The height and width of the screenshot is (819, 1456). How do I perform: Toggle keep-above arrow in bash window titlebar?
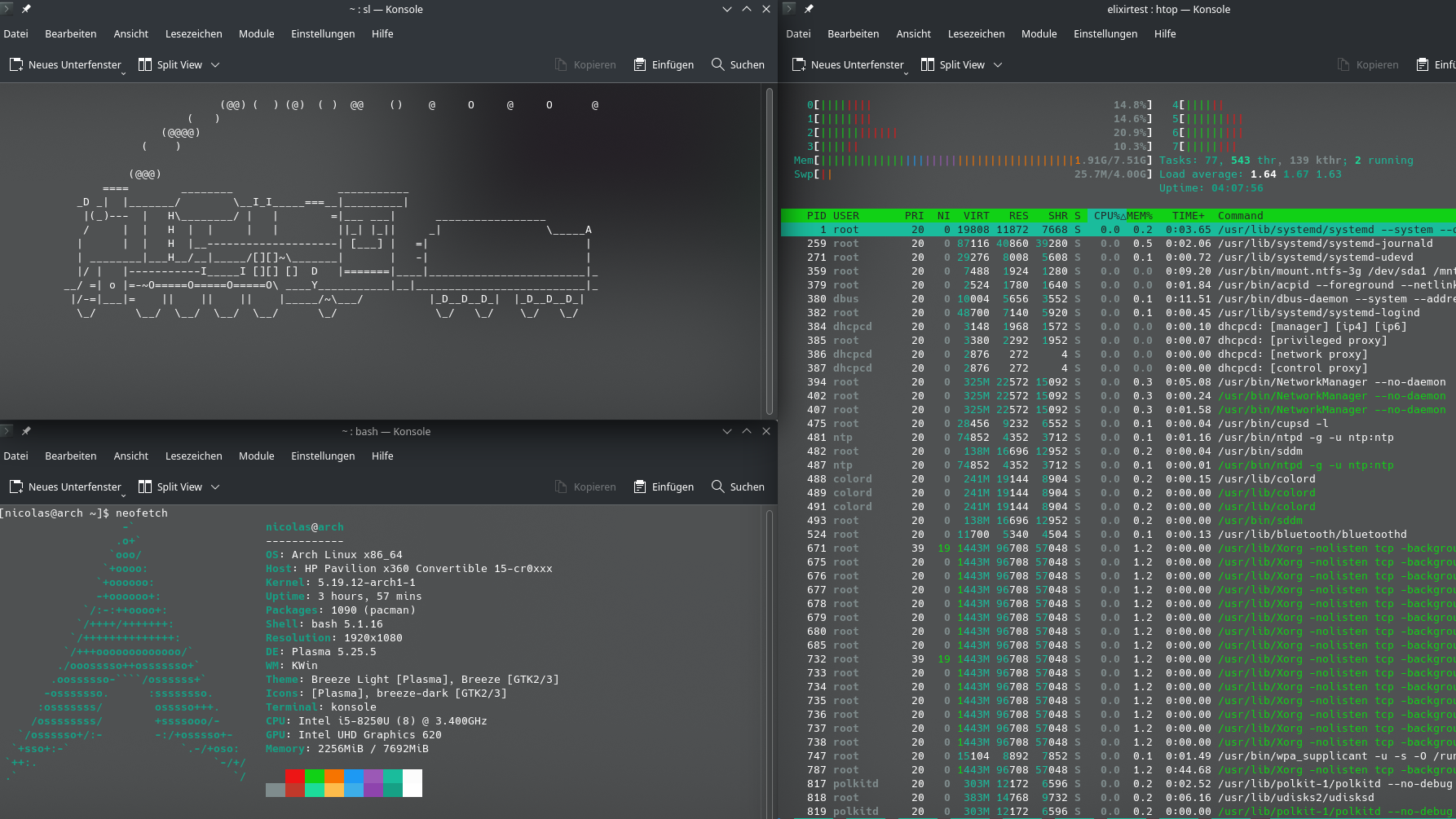[747, 431]
